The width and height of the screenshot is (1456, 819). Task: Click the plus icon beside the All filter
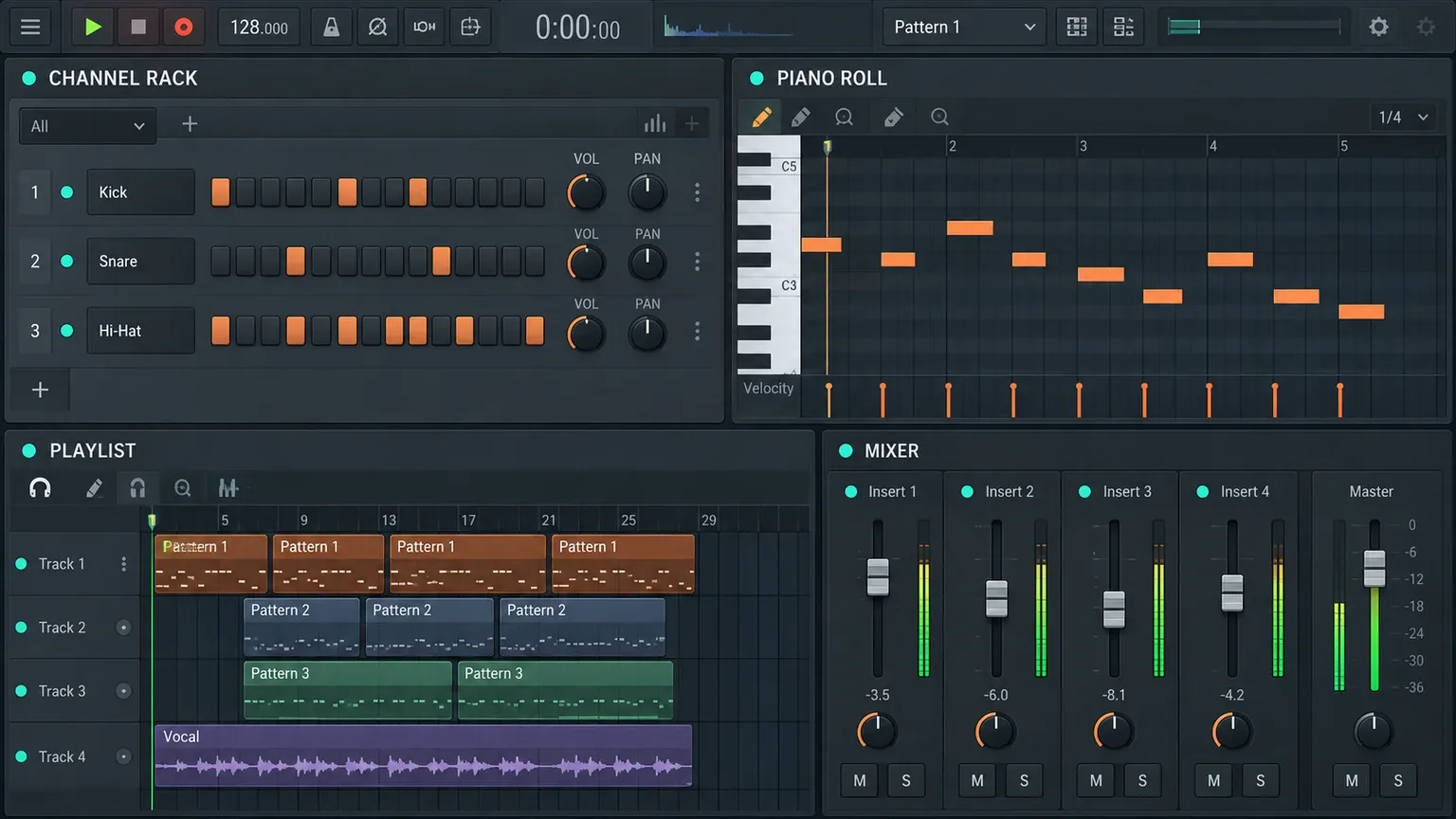coord(190,124)
